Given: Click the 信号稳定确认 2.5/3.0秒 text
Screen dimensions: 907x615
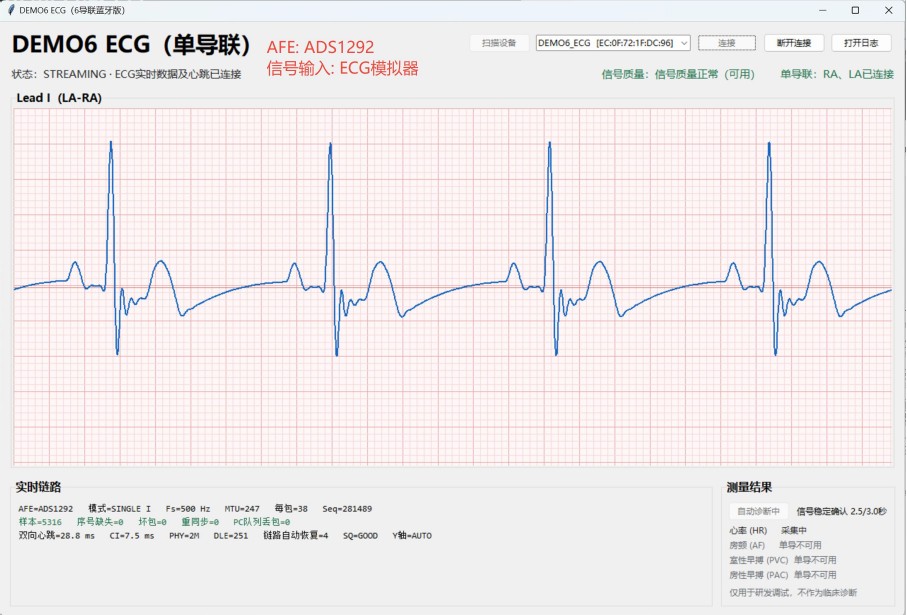Looking at the screenshot, I should point(842,511).
